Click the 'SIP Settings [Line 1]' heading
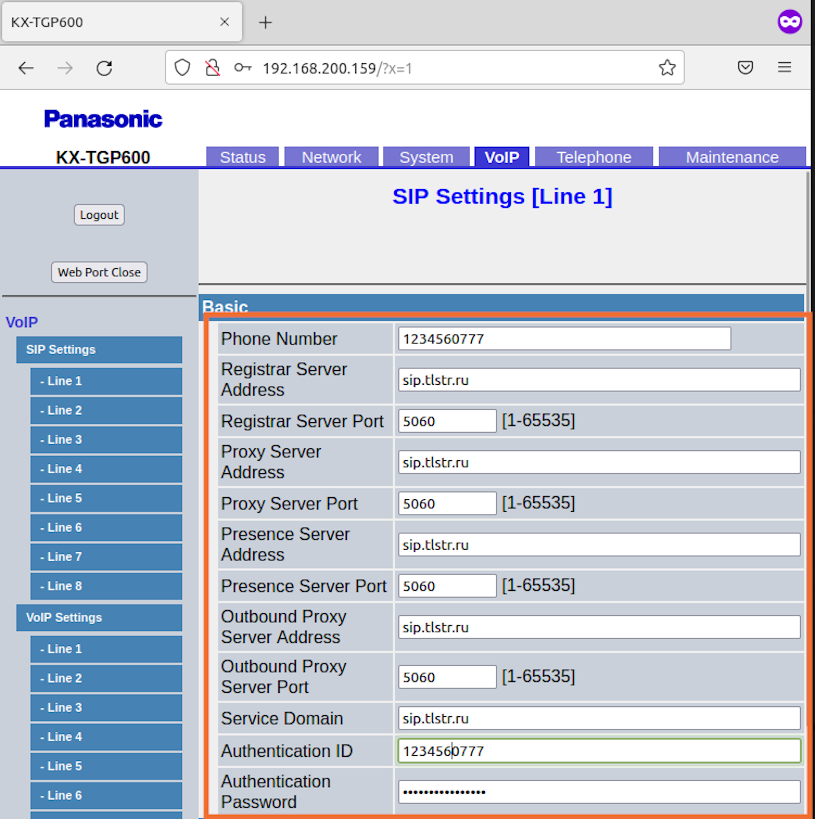The width and height of the screenshot is (815, 819). [x=502, y=196]
